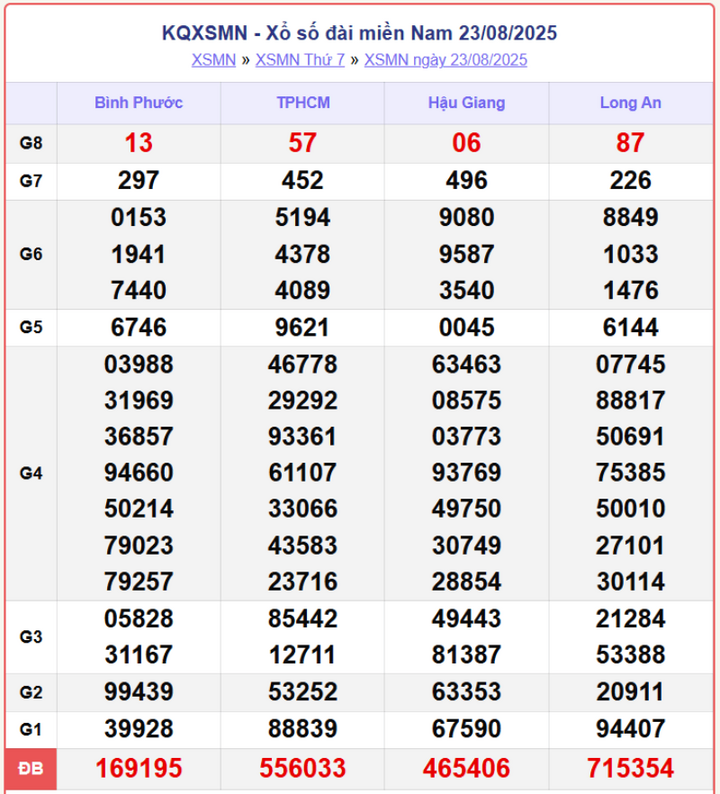Select the G4 row label
This screenshot has height=794, width=720.
[31, 473]
